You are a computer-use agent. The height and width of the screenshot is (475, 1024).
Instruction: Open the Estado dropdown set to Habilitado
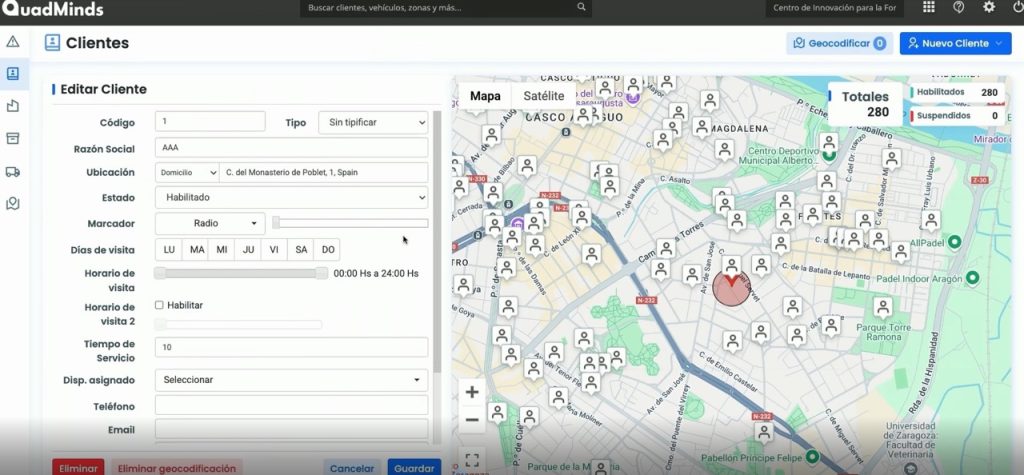[291, 198]
